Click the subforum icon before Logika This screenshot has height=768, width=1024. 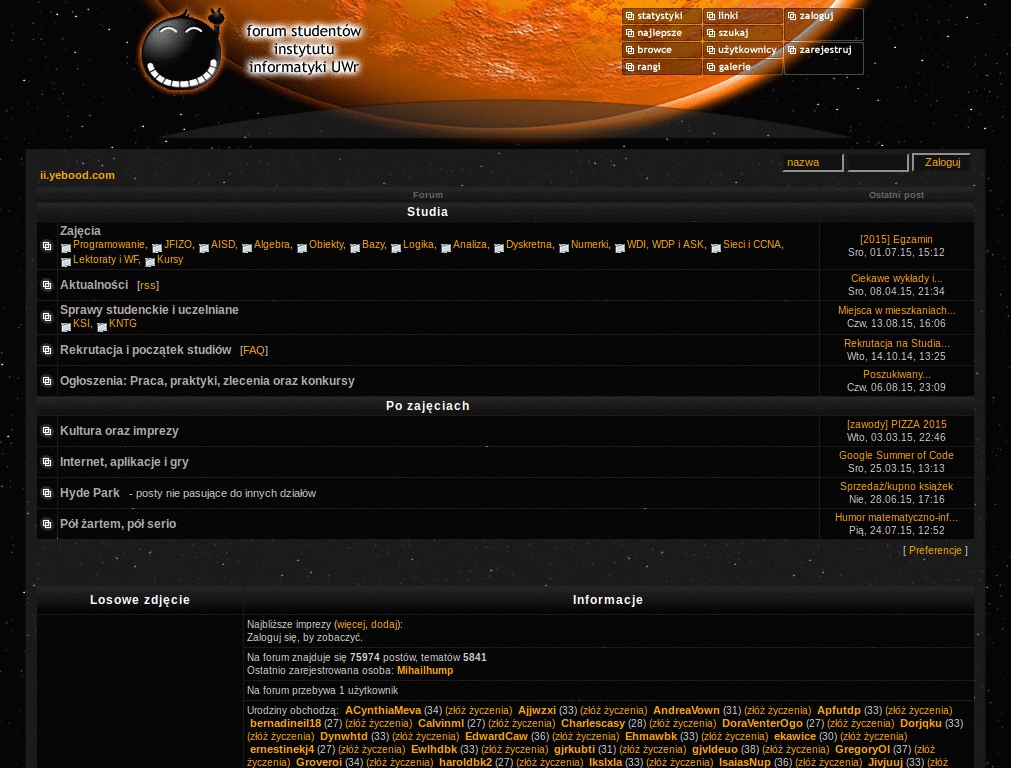(396, 248)
